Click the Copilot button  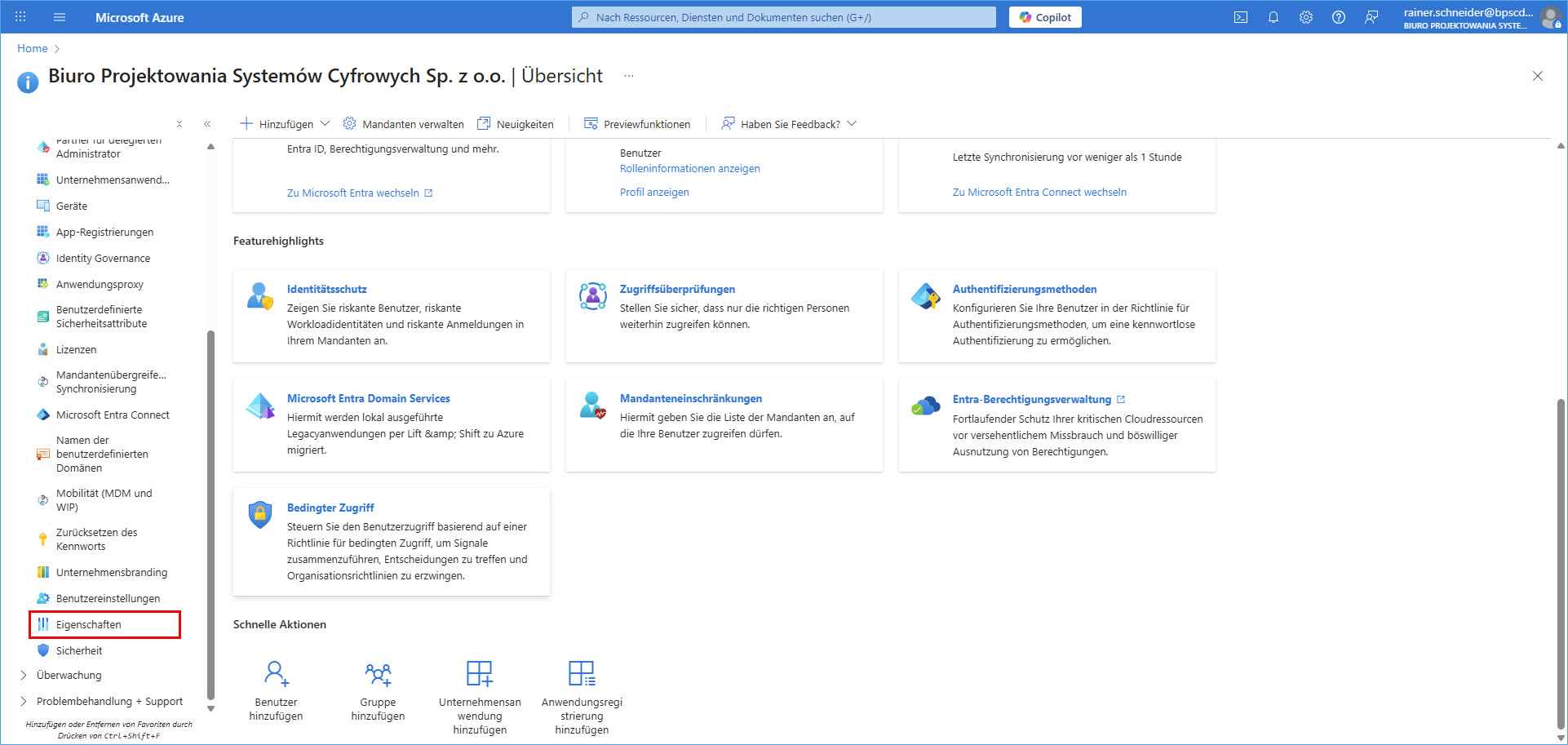[x=1045, y=17]
